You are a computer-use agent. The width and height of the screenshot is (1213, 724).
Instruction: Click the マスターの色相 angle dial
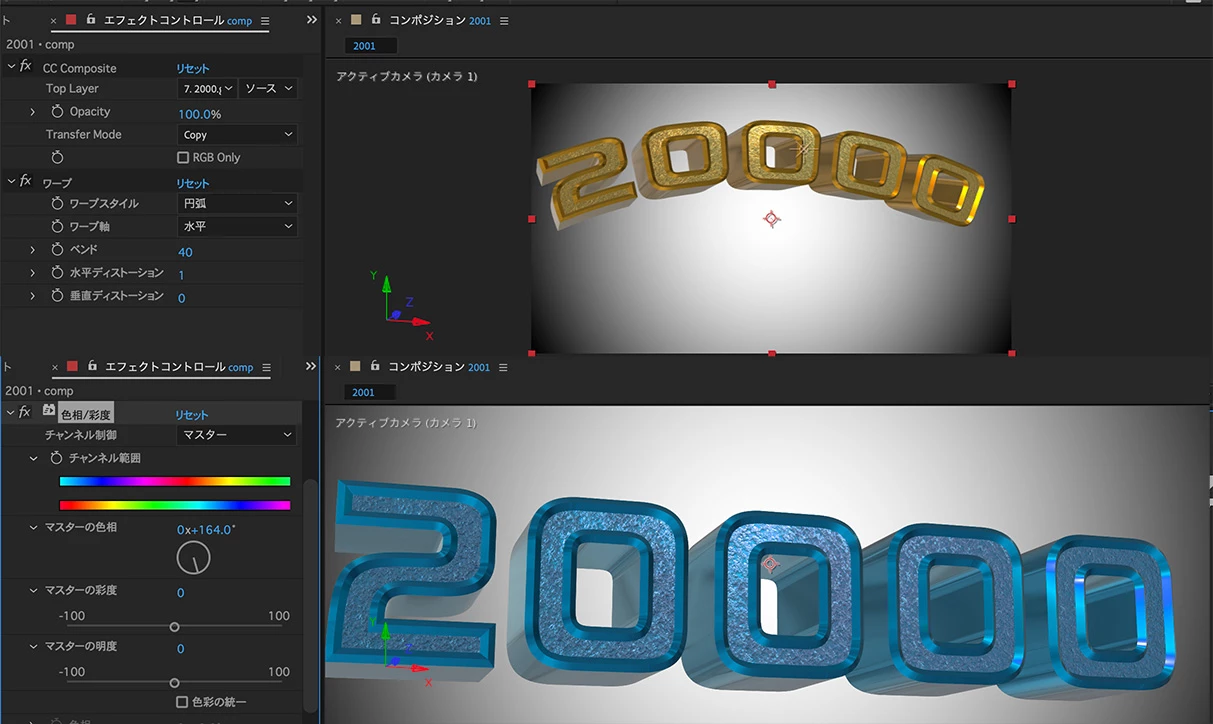pyautogui.click(x=193, y=558)
